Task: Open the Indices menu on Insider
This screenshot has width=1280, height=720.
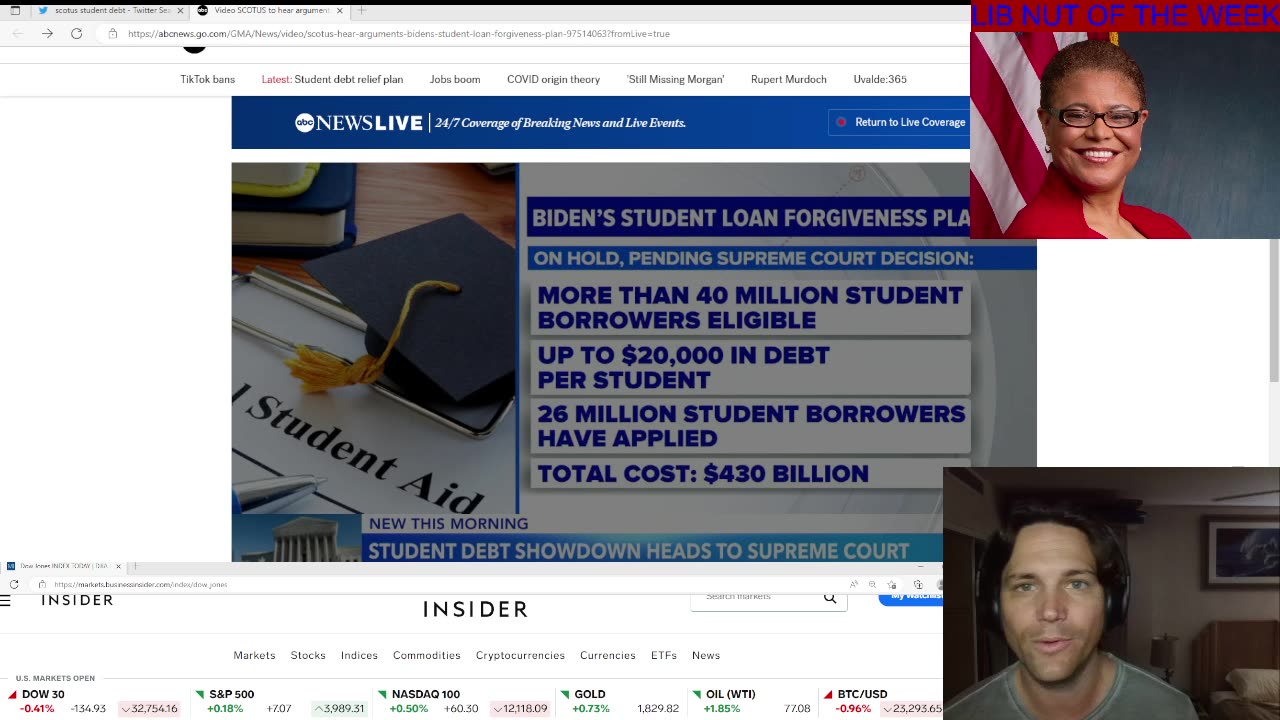Action: 359,655
